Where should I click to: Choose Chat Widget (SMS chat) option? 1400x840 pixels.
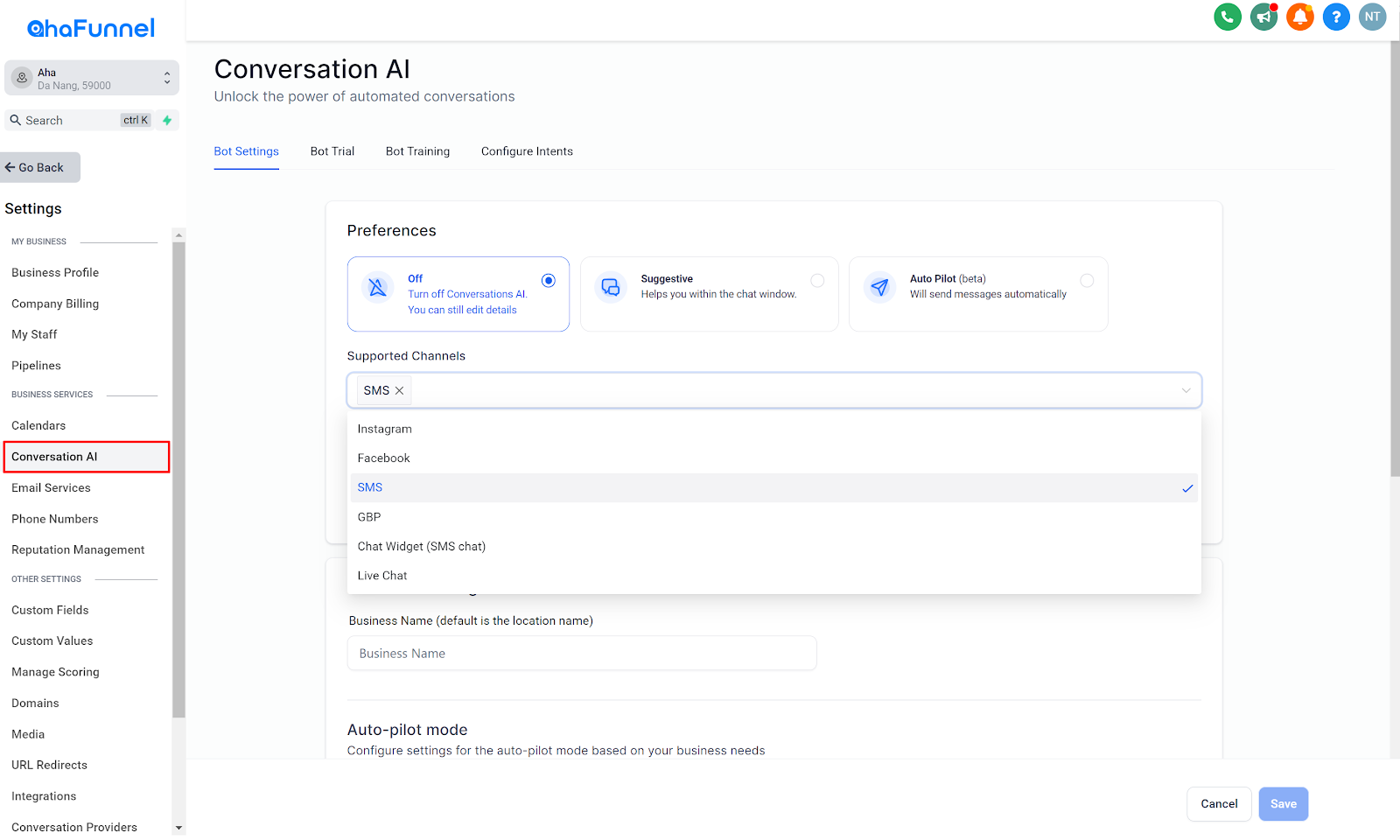774,546
